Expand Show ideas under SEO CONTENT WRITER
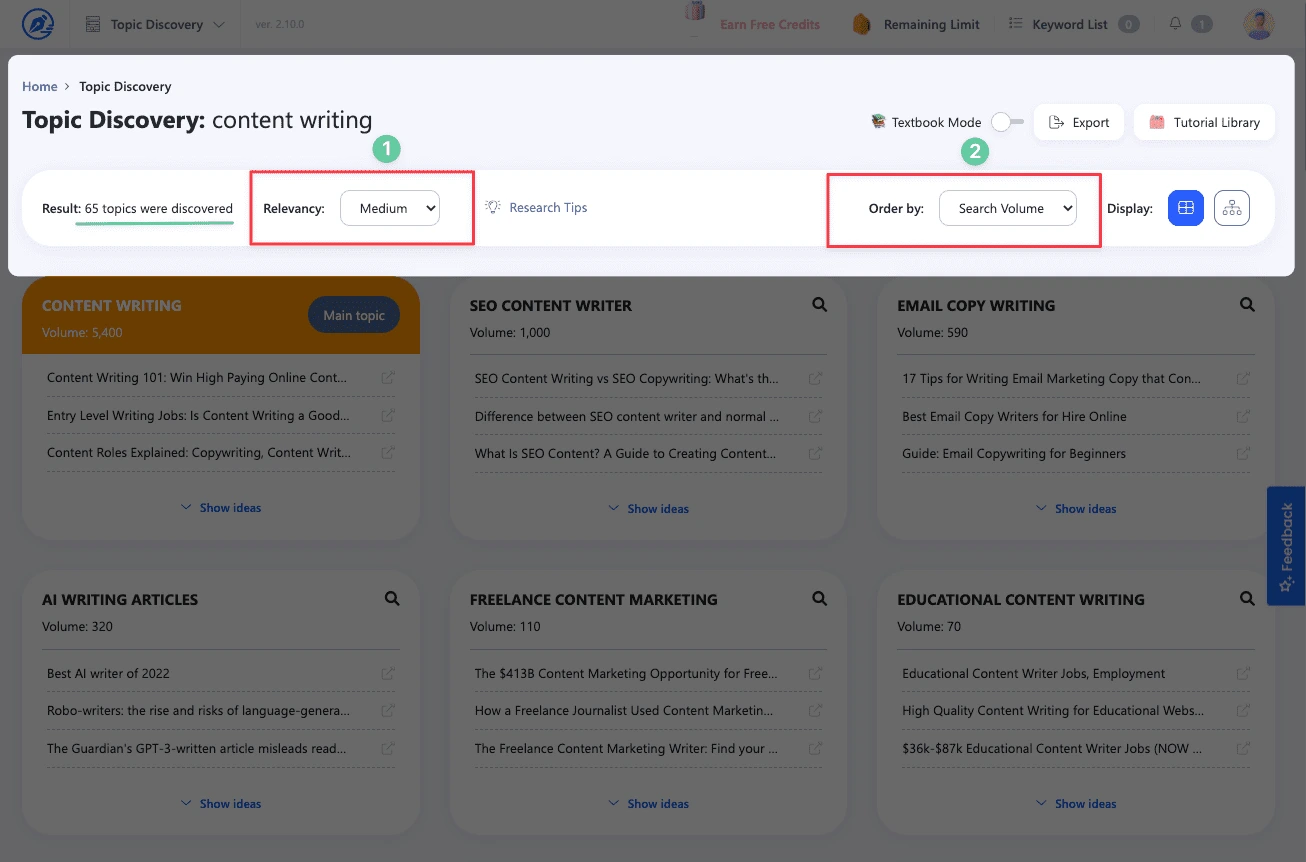The height and width of the screenshot is (862, 1306). (649, 509)
